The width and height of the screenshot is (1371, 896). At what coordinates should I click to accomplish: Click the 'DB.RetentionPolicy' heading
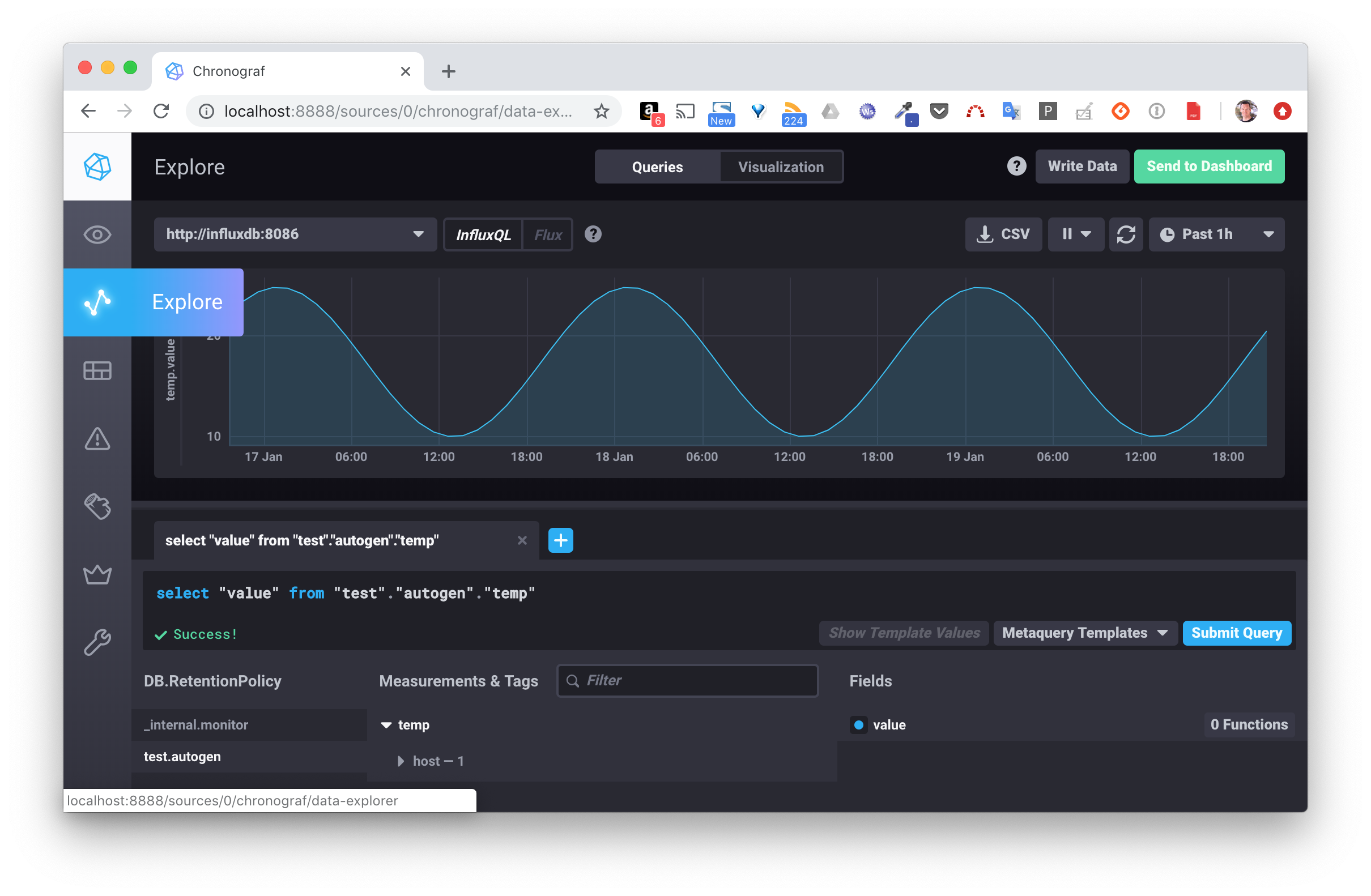(212, 681)
